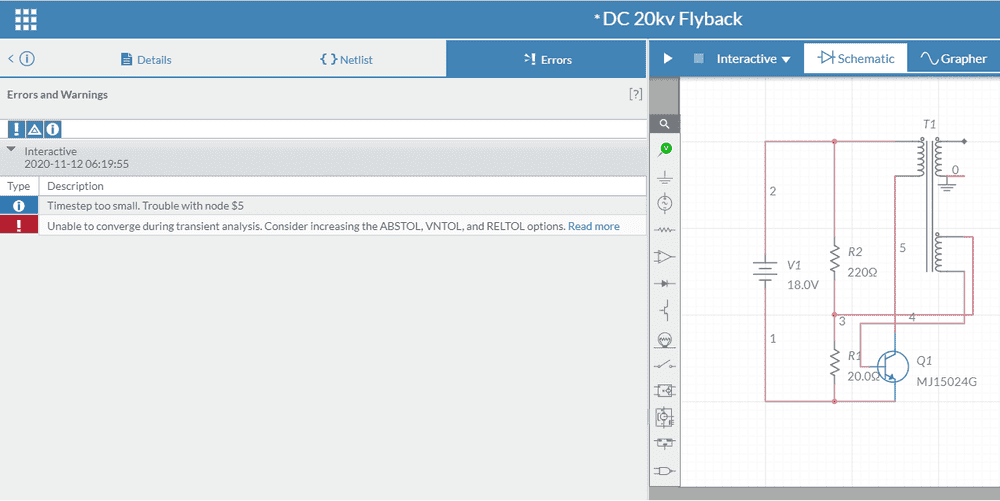This screenshot has height=501, width=1000.
Task: Select the lamp indicators group
Action: [x=665, y=339]
